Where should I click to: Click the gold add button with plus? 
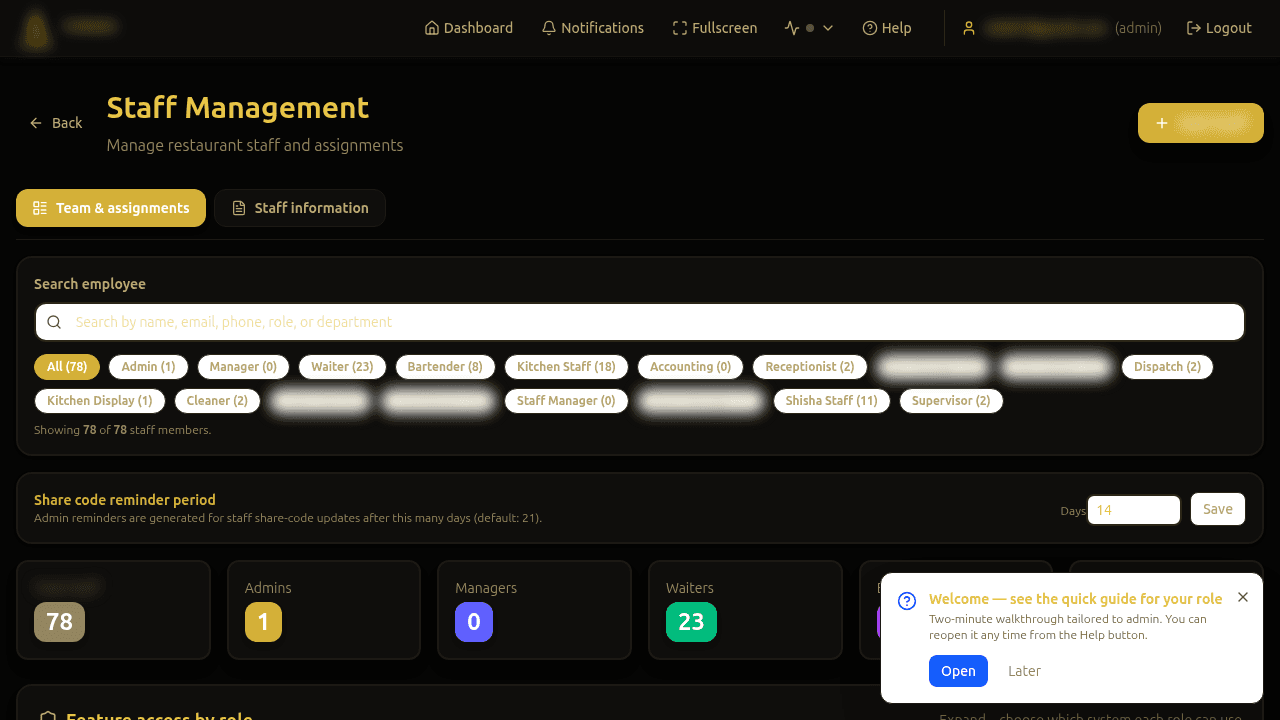pyautogui.click(x=1201, y=123)
